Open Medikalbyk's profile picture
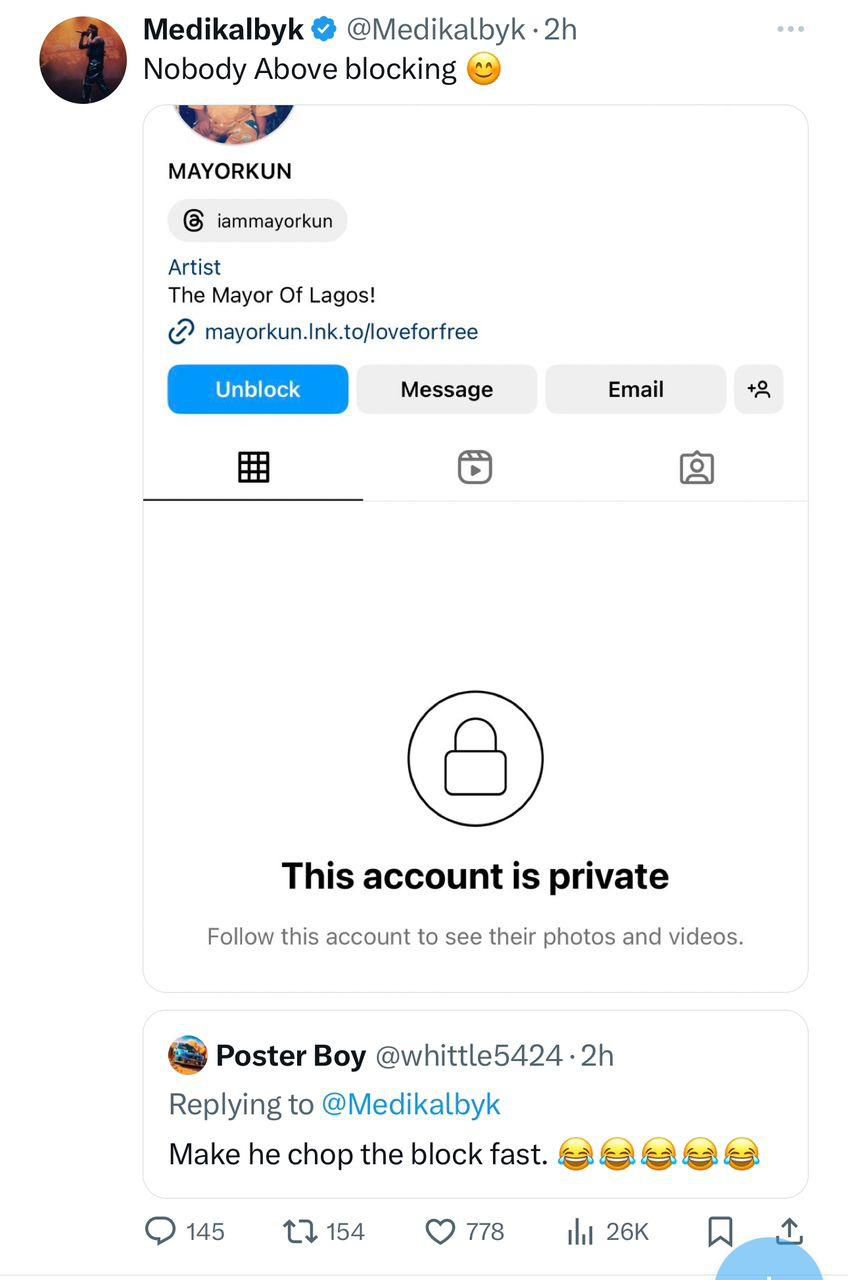Screen dimensions: 848x1280 (83, 60)
